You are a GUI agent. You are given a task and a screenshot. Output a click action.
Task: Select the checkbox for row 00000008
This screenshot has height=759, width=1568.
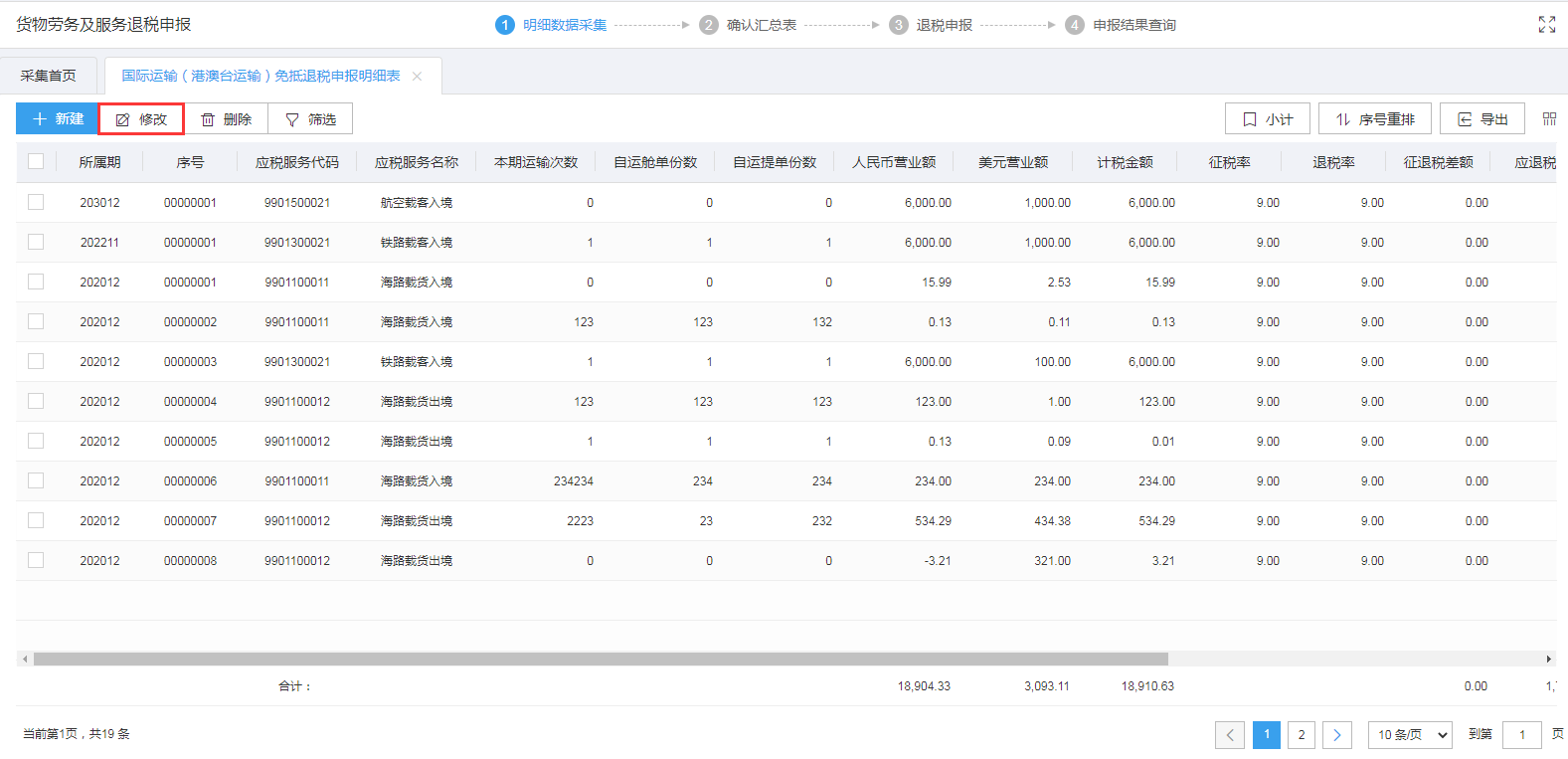(36, 560)
